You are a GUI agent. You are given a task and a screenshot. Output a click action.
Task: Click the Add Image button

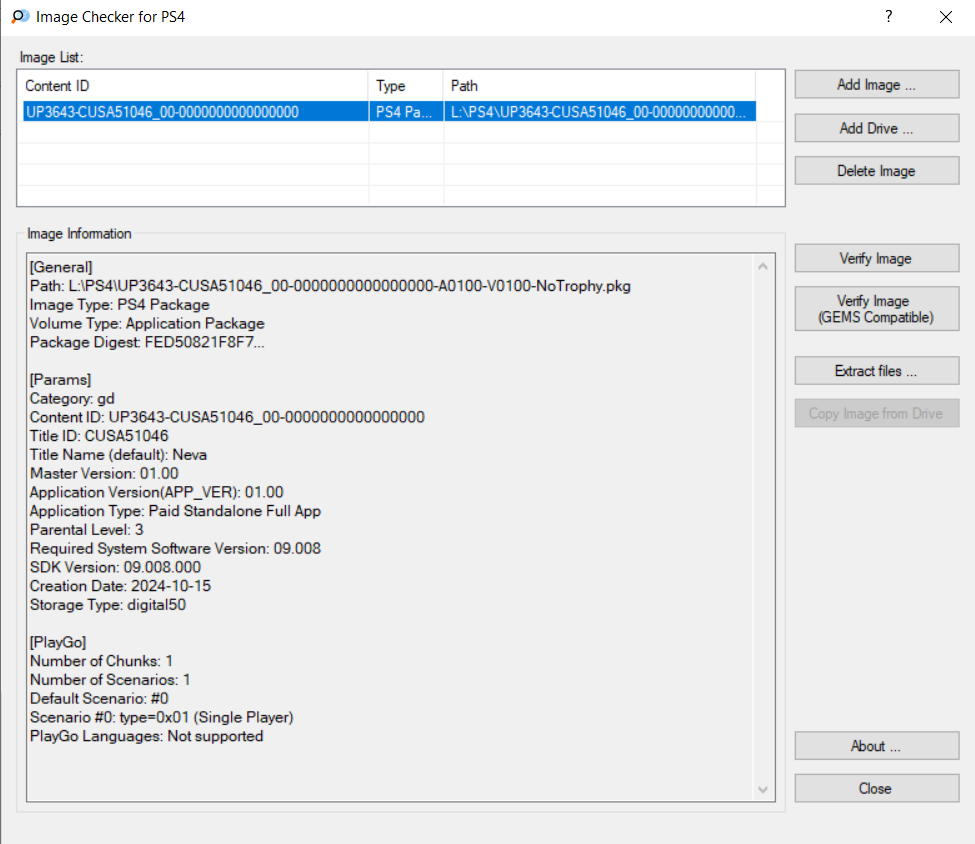point(877,85)
